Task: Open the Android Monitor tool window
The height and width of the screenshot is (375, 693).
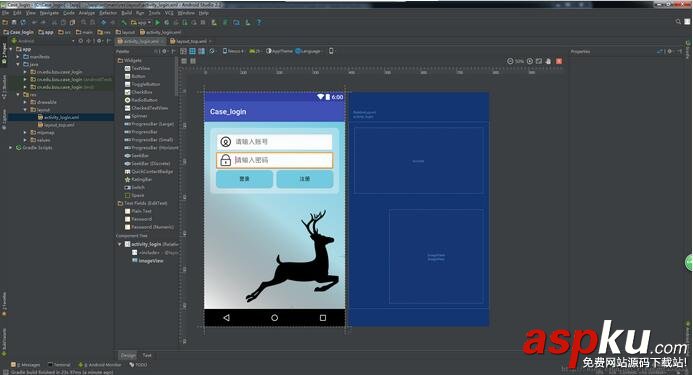Action: 100,365
